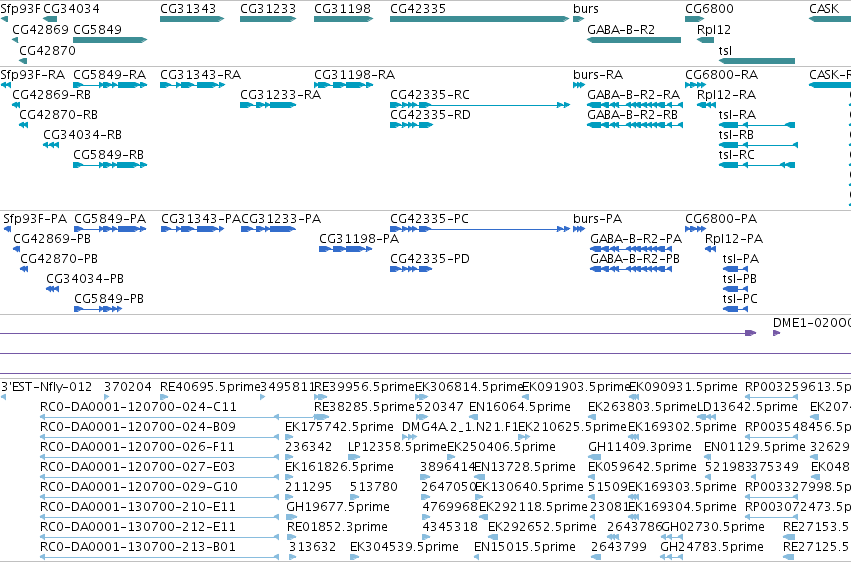This screenshot has height=562, width=851.
Task: Click EST EK292652.5prime
Action: pos(492,537)
